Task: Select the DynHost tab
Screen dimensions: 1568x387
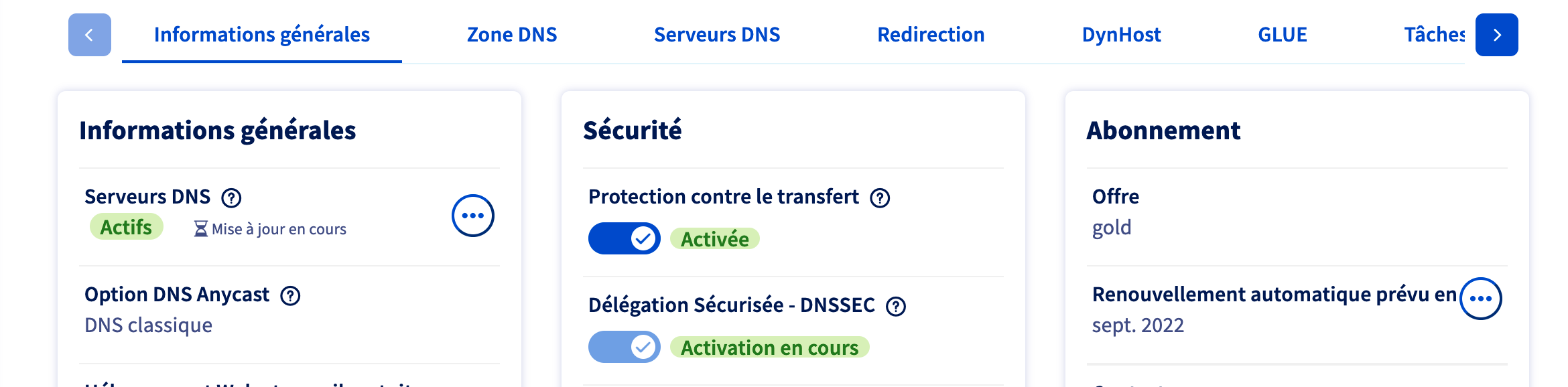Action: [x=1121, y=35]
